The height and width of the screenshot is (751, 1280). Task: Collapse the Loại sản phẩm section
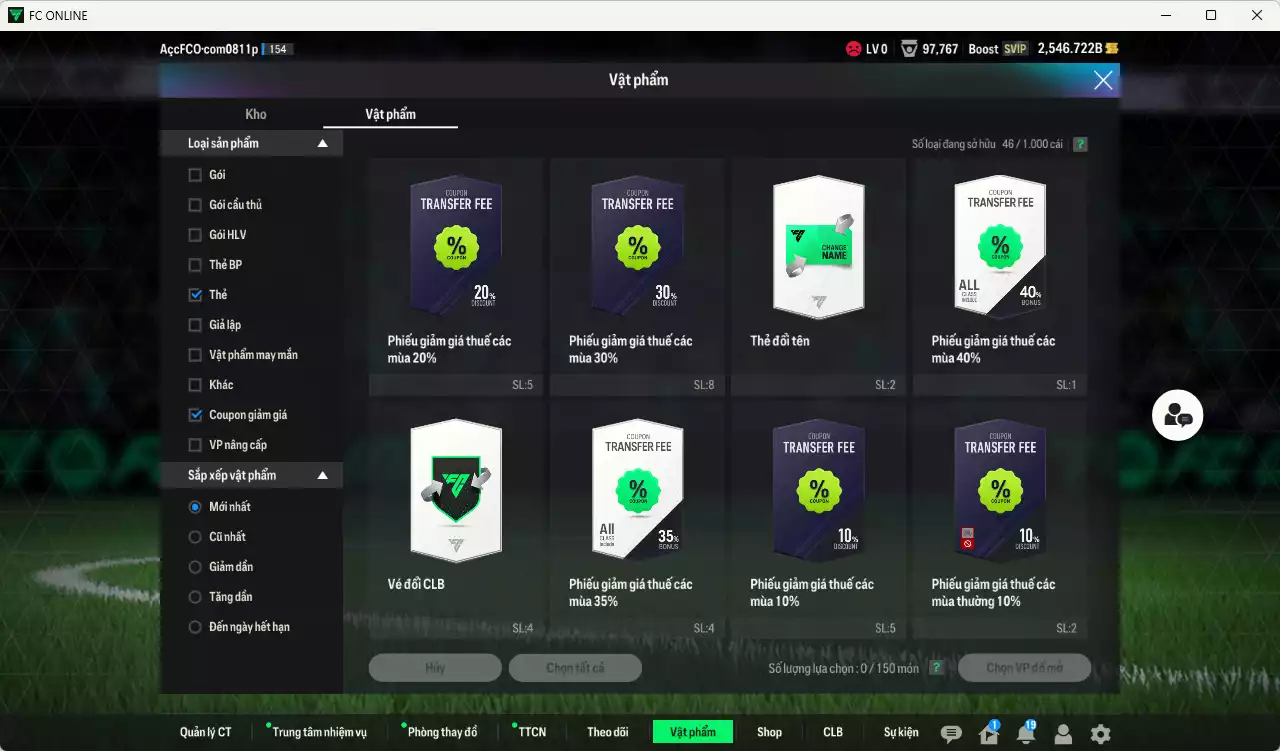pyautogui.click(x=322, y=143)
